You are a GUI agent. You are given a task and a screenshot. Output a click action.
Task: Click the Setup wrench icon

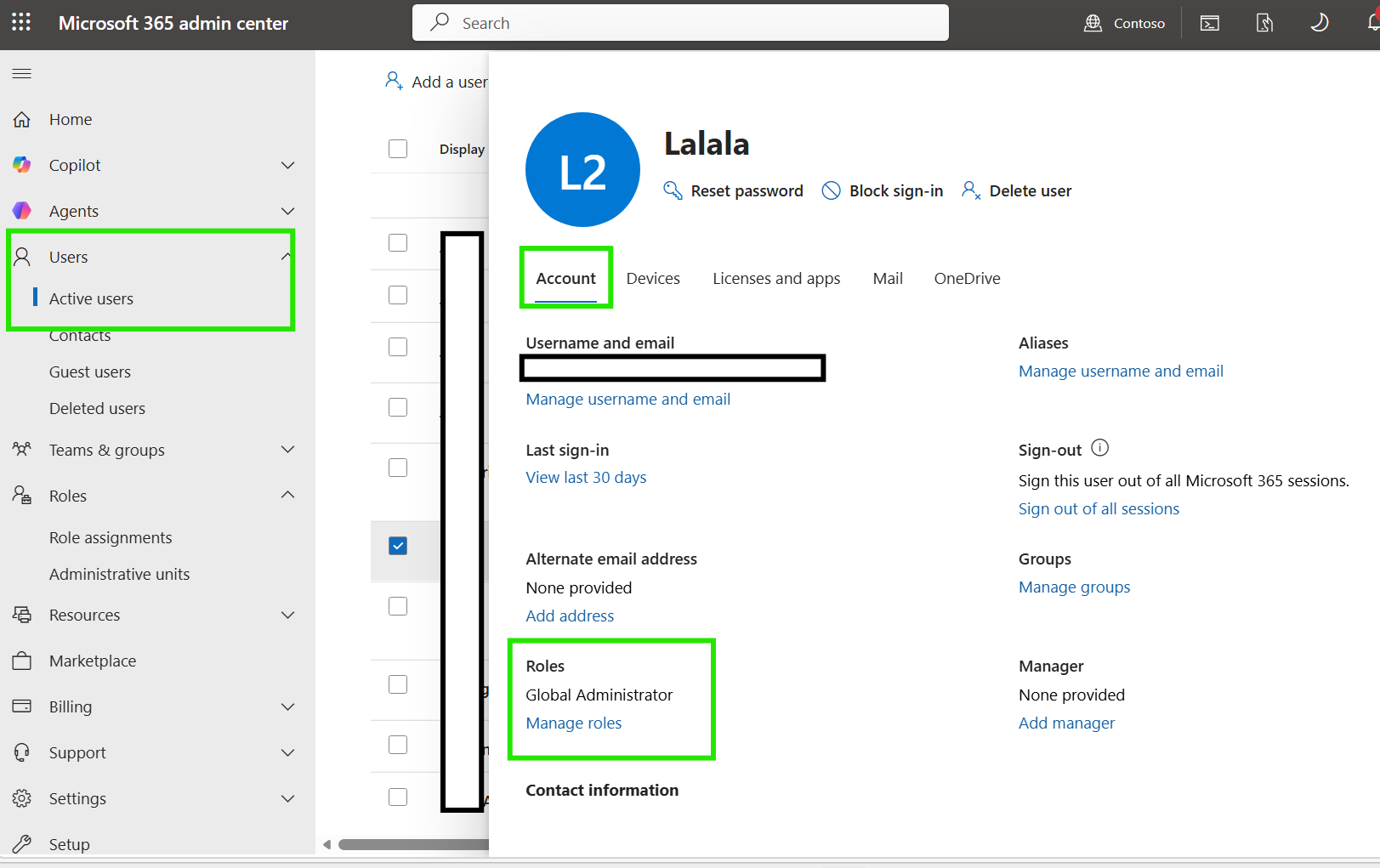pos(22,844)
